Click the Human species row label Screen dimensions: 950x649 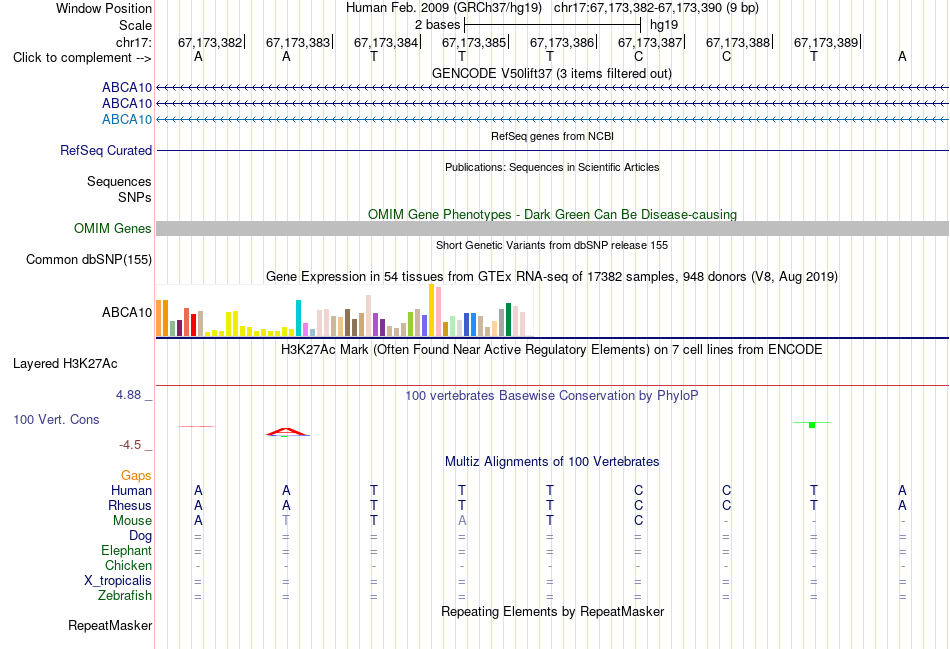(x=131, y=490)
